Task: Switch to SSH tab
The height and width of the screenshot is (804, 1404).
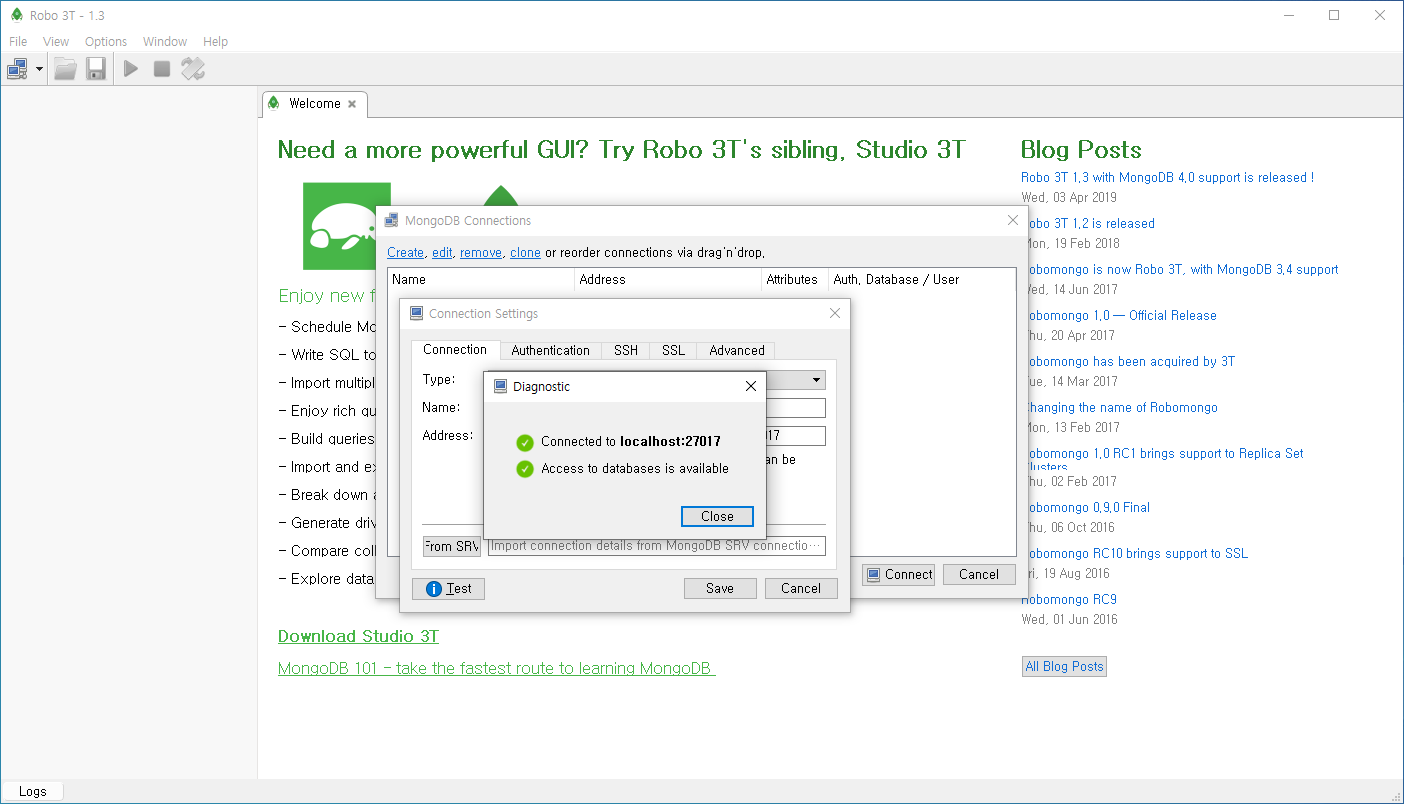Action: pyautogui.click(x=626, y=350)
